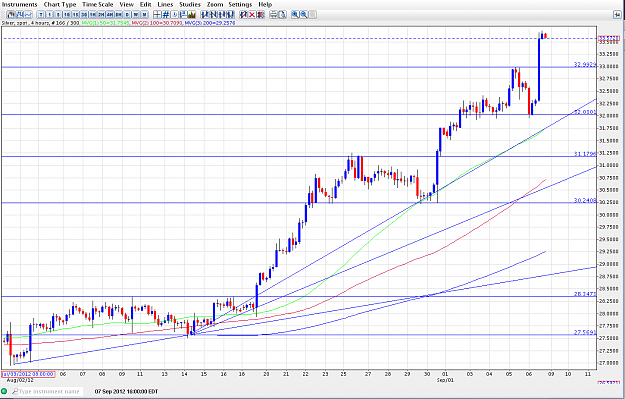Click the blue MVG(3) 200 study label
The width and height of the screenshot is (625, 399).
[210, 23]
